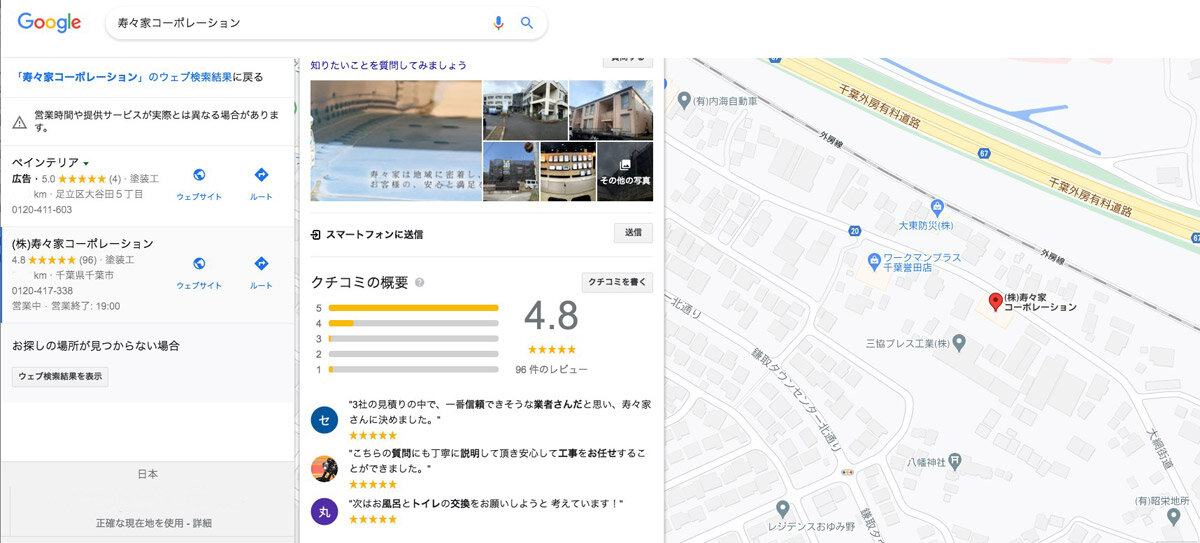
Task: Open 96 件のレビュー link
Action: 551,369
